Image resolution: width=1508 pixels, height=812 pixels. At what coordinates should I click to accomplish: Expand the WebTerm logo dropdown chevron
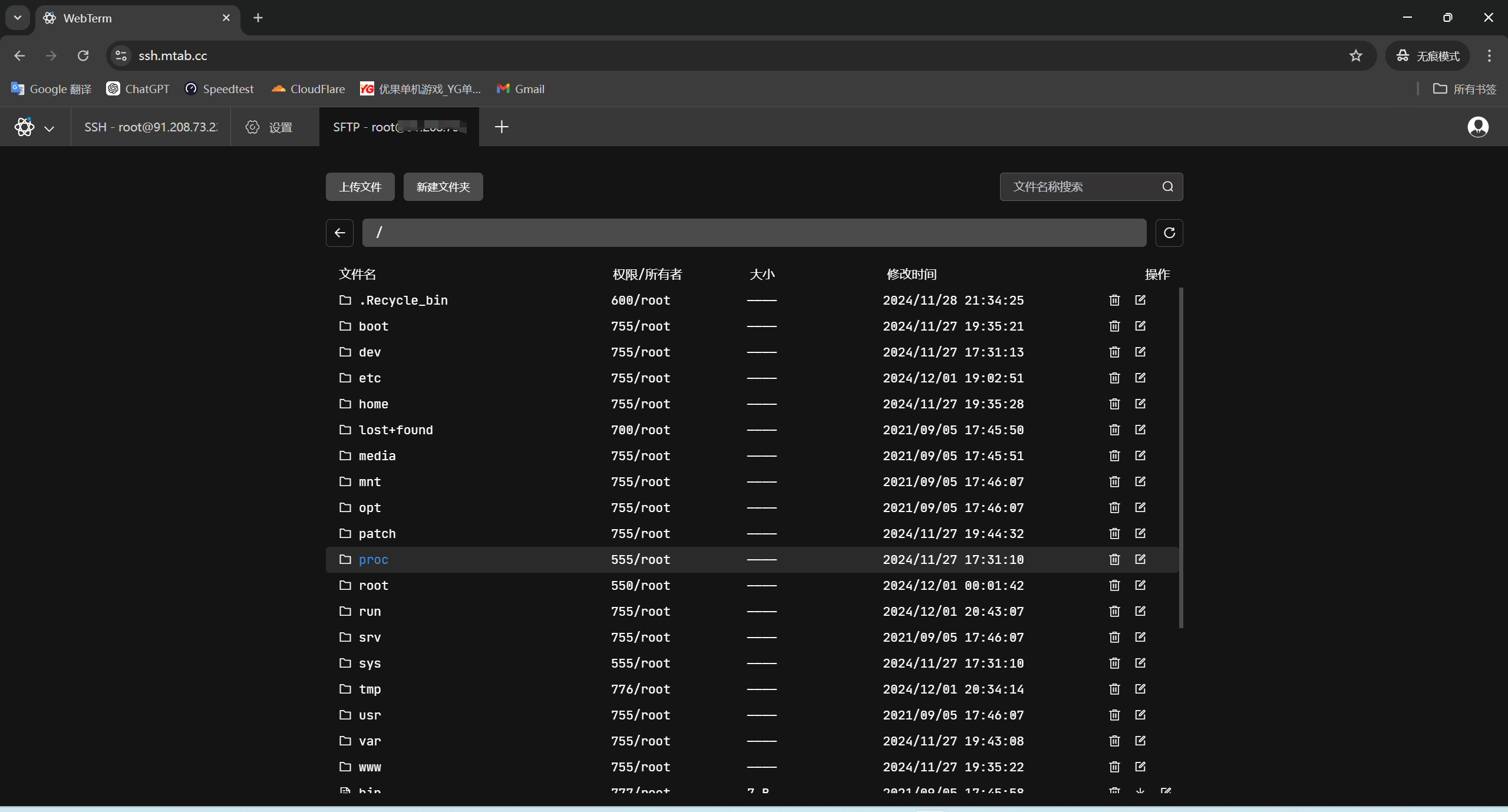click(49, 128)
